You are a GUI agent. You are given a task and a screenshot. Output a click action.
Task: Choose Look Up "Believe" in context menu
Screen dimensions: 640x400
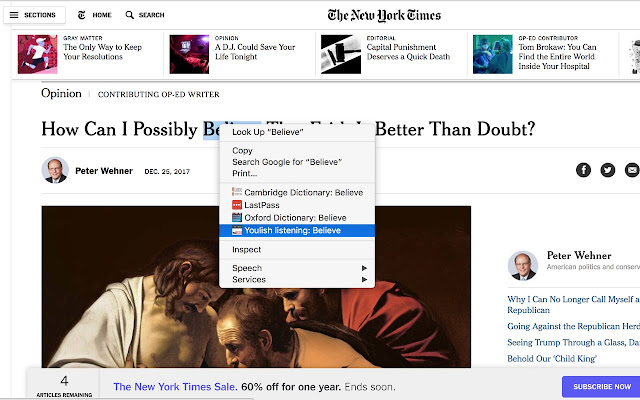[297, 132]
